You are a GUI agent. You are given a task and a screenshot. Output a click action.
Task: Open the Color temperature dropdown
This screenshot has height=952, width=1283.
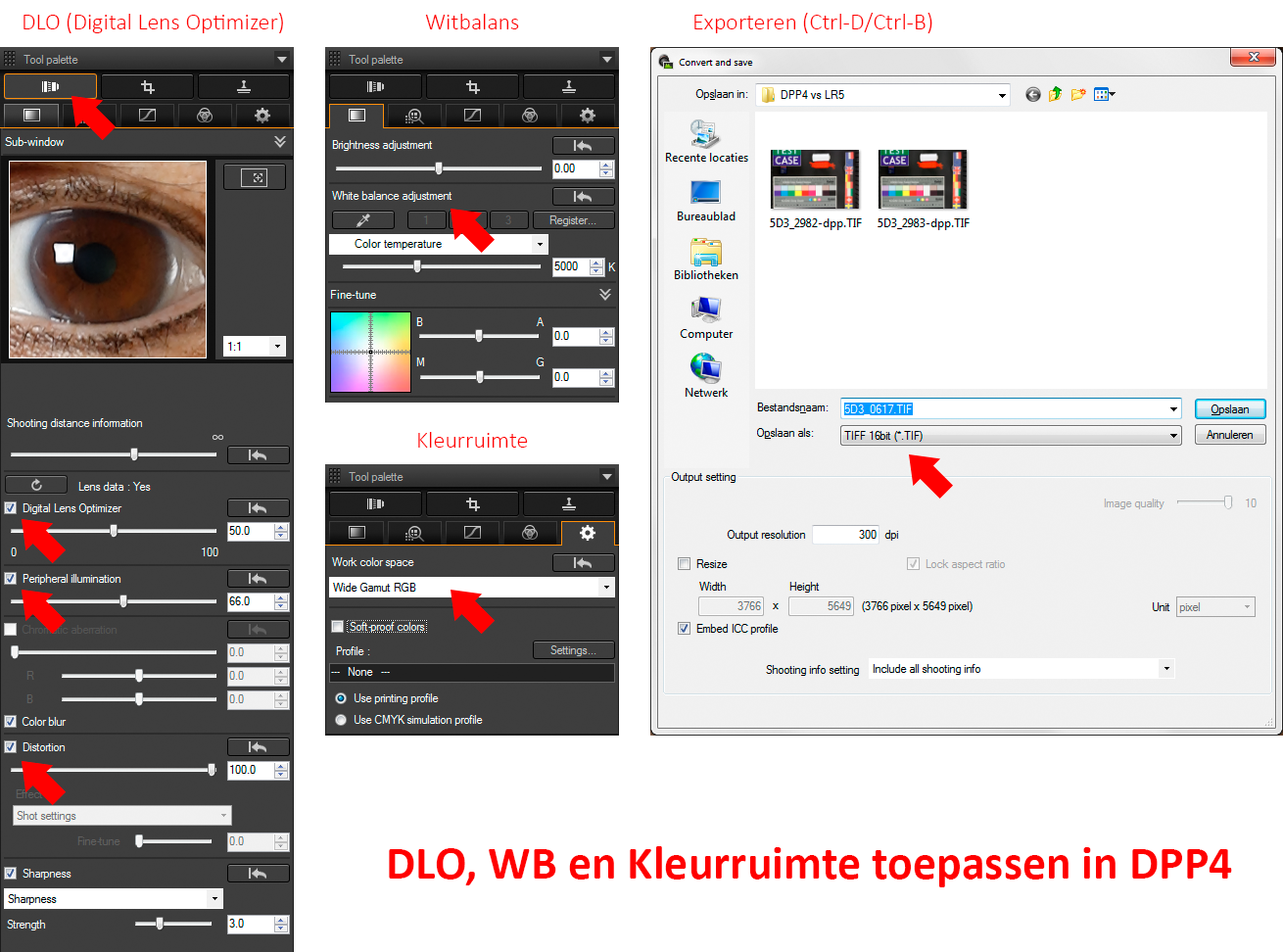(x=539, y=244)
